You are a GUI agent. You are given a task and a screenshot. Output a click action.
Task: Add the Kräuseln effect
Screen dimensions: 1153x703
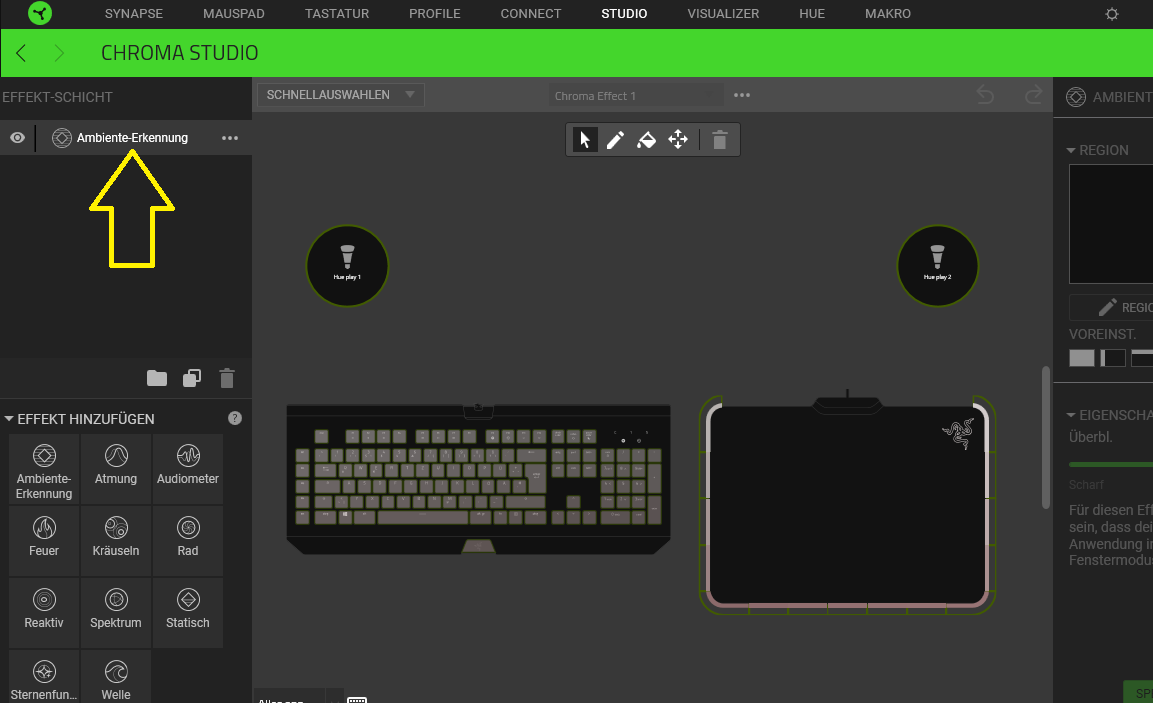(x=115, y=540)
